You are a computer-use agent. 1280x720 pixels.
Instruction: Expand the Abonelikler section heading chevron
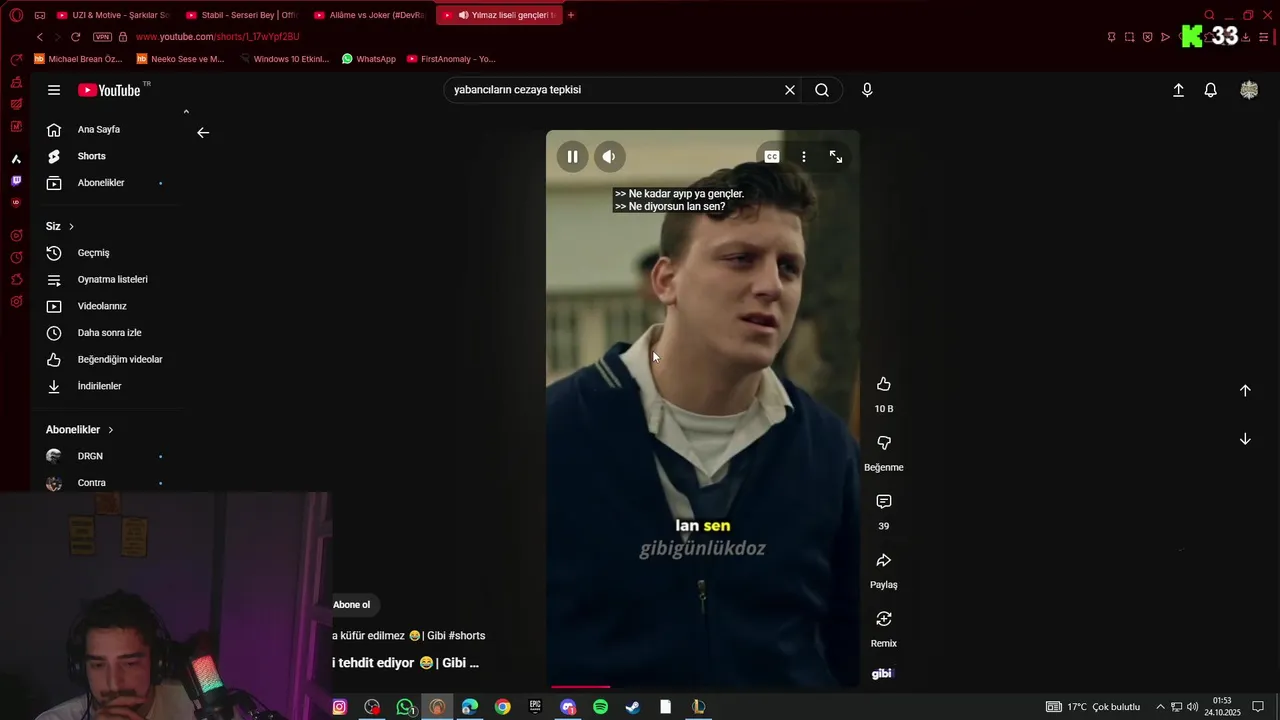pos(111,430)
